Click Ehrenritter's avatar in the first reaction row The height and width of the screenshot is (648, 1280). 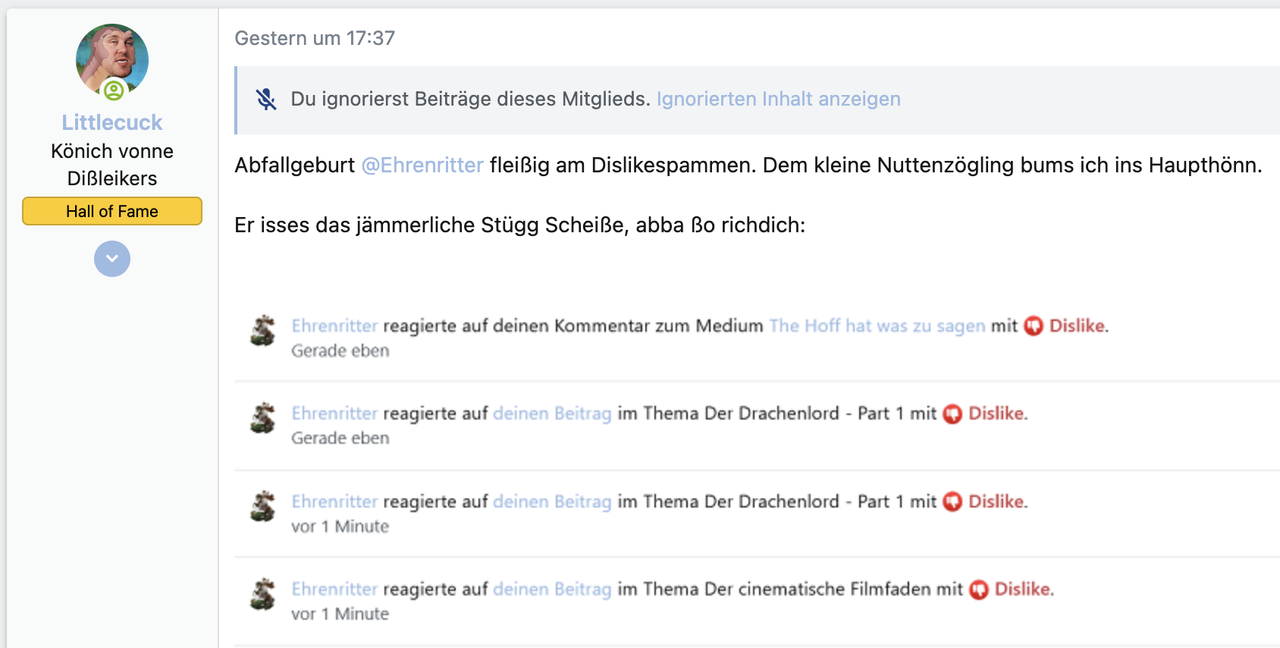[263, 330]
